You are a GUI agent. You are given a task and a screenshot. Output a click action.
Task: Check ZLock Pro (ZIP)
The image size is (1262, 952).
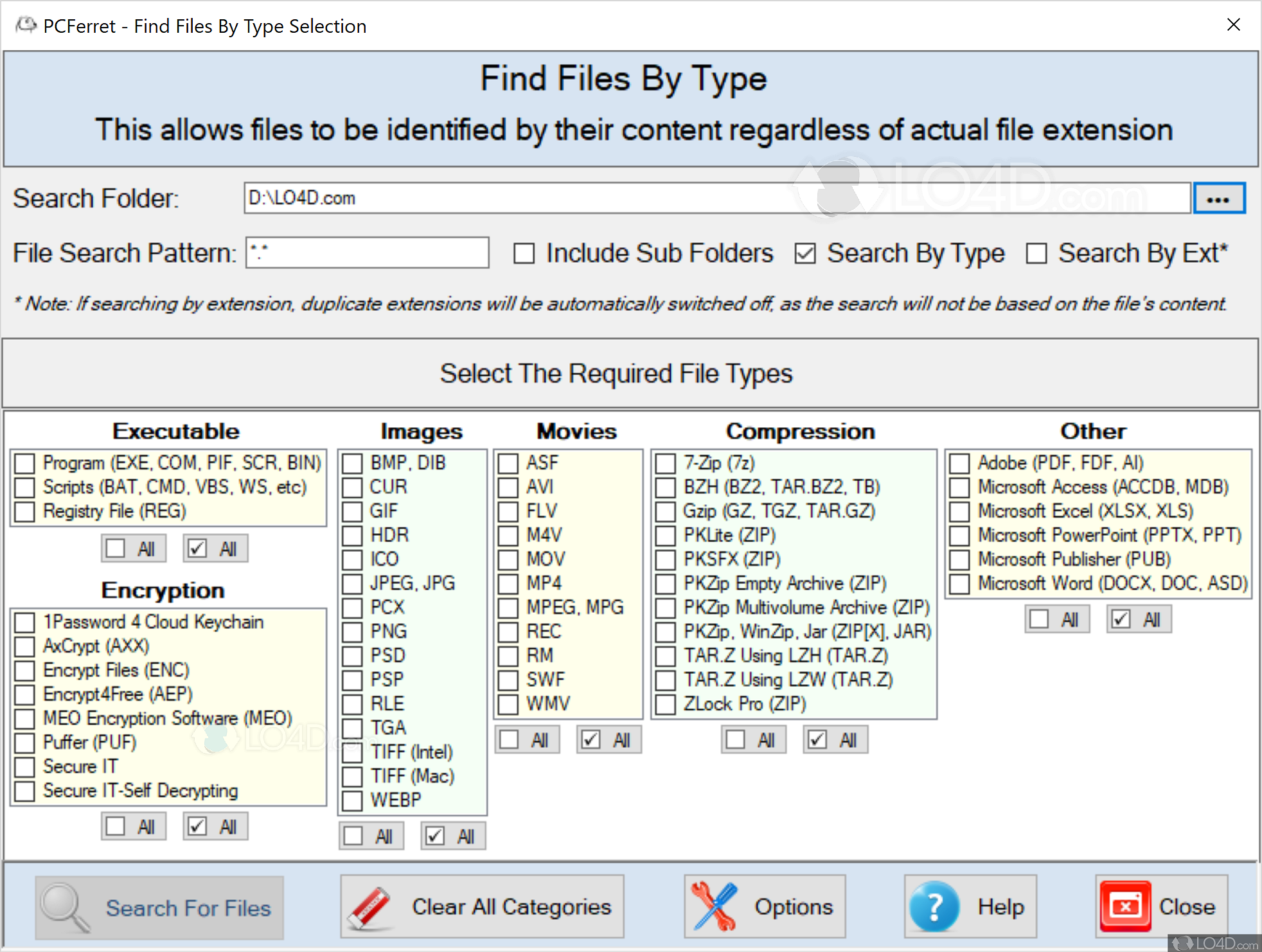pyautogui.click(x=666, y=704)
